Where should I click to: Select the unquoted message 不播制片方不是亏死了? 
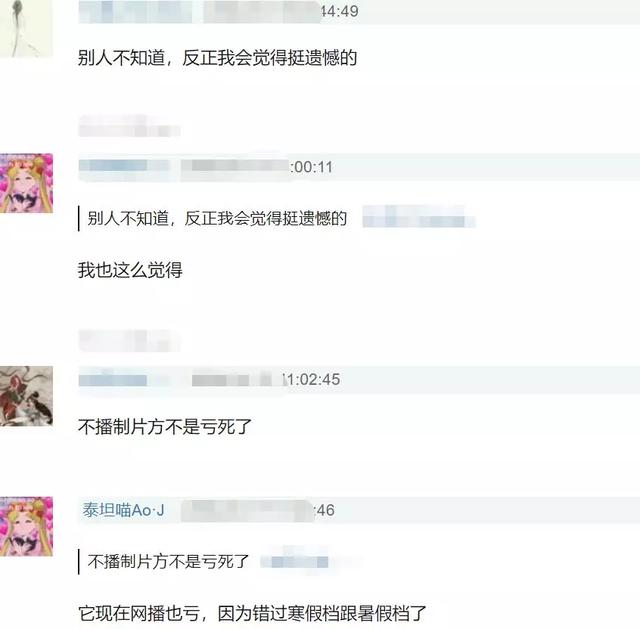(165, 427)
